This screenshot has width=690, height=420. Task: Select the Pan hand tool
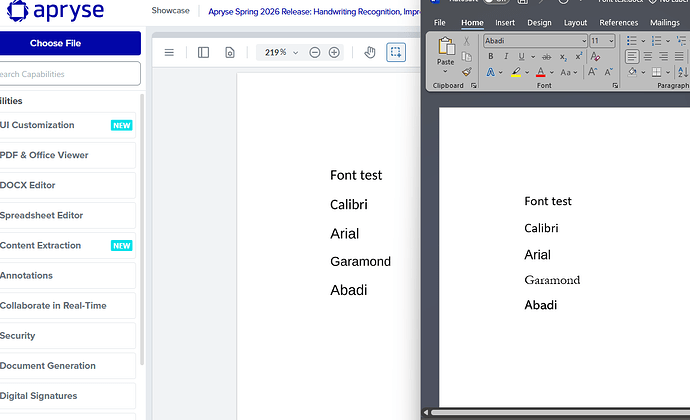click(370, 53)
